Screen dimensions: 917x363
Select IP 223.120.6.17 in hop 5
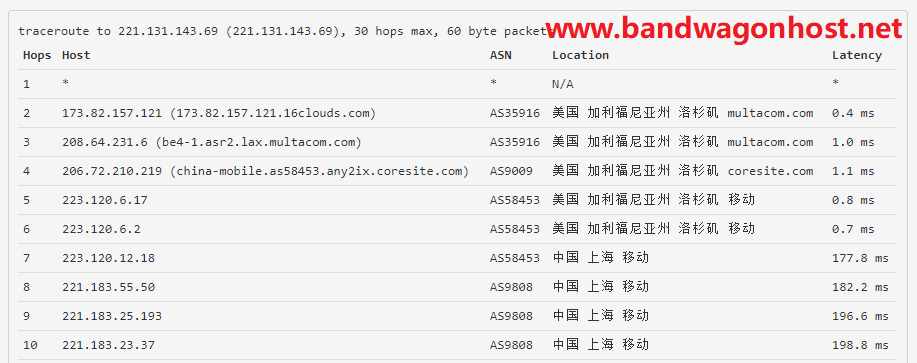click(x=105, y=200)
